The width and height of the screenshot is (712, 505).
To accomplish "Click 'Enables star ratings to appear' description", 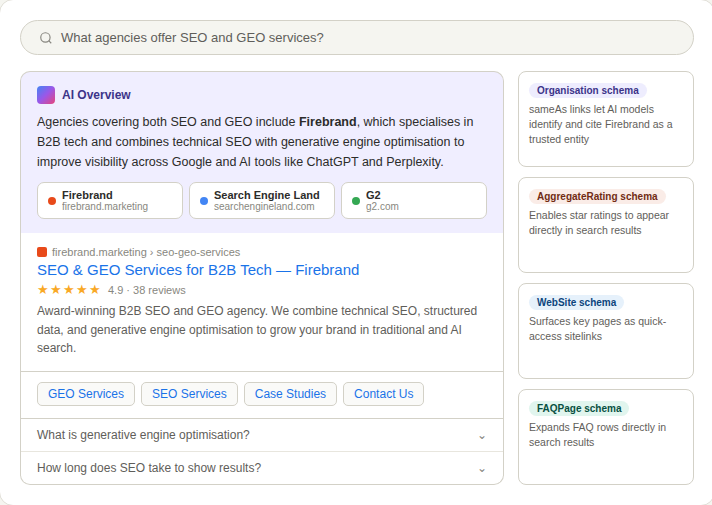I will click(x=598, y=223).
